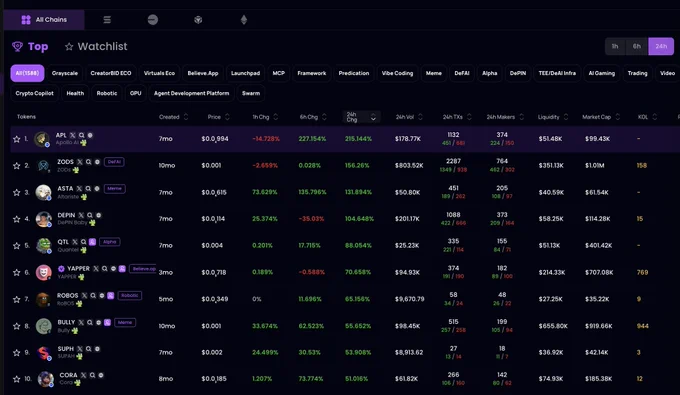Select the 1h timeframe

[615, 46]
